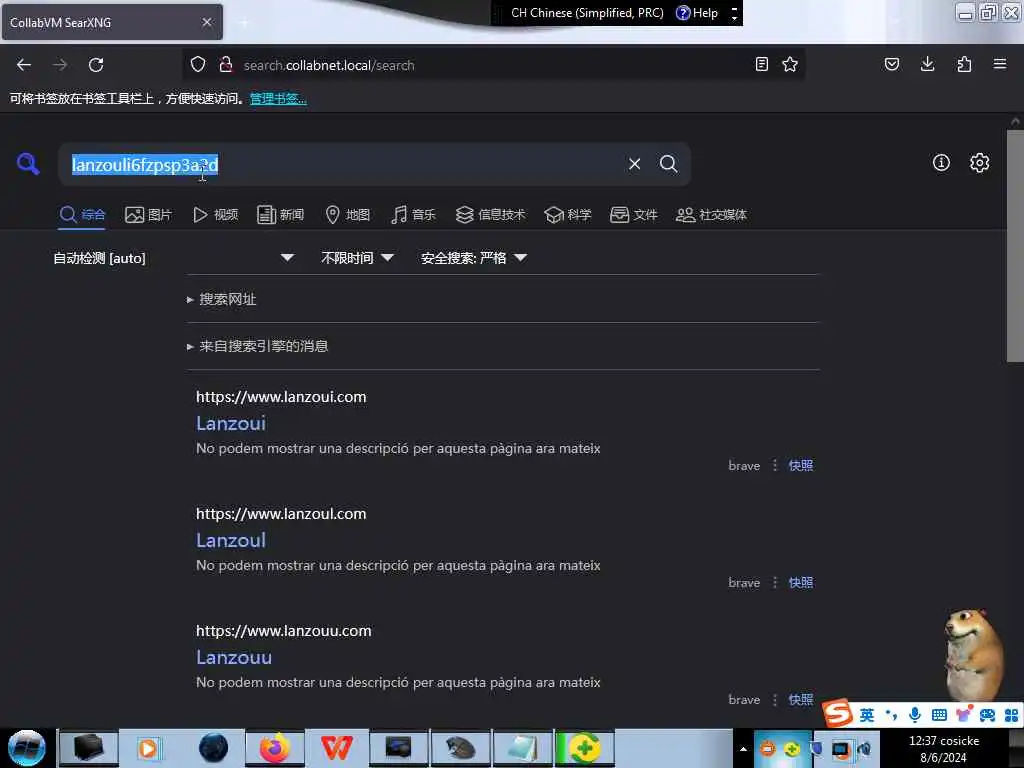Switch to the 图片 images tab
1024x768 pixels.
point(148,214)
